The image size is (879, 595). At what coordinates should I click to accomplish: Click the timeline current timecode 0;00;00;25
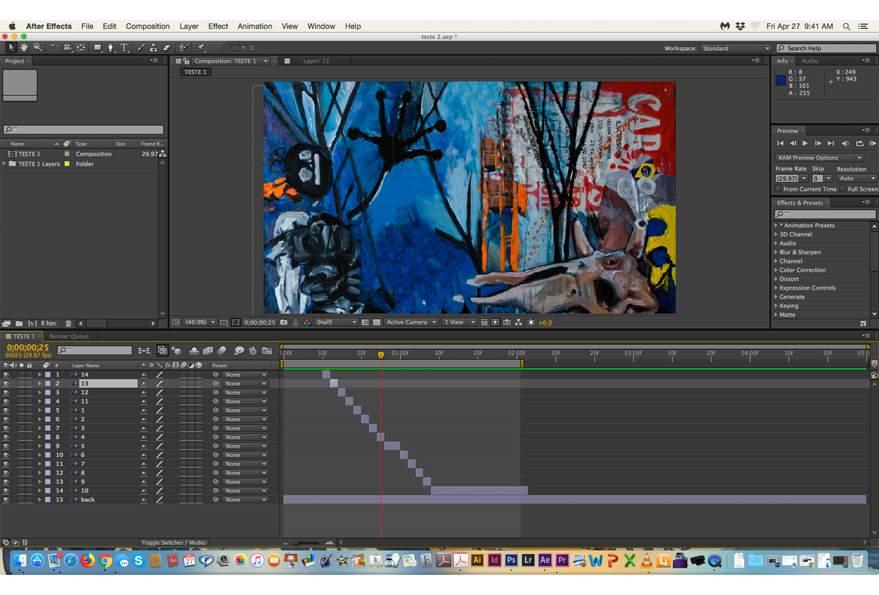pyautogui.click(x=27, y=348)
